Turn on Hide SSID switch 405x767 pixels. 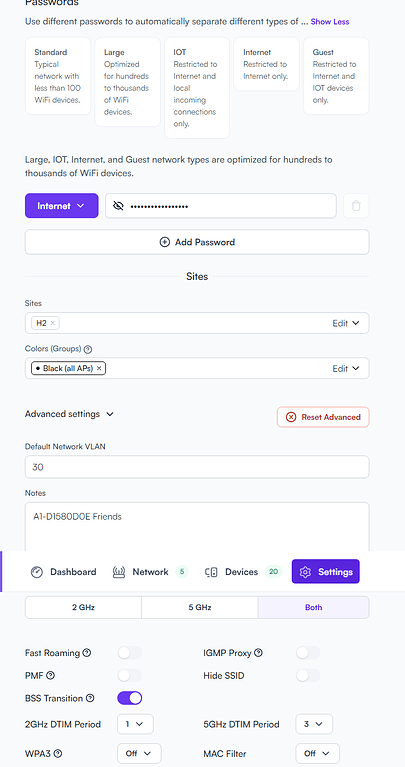pos(308,676)
